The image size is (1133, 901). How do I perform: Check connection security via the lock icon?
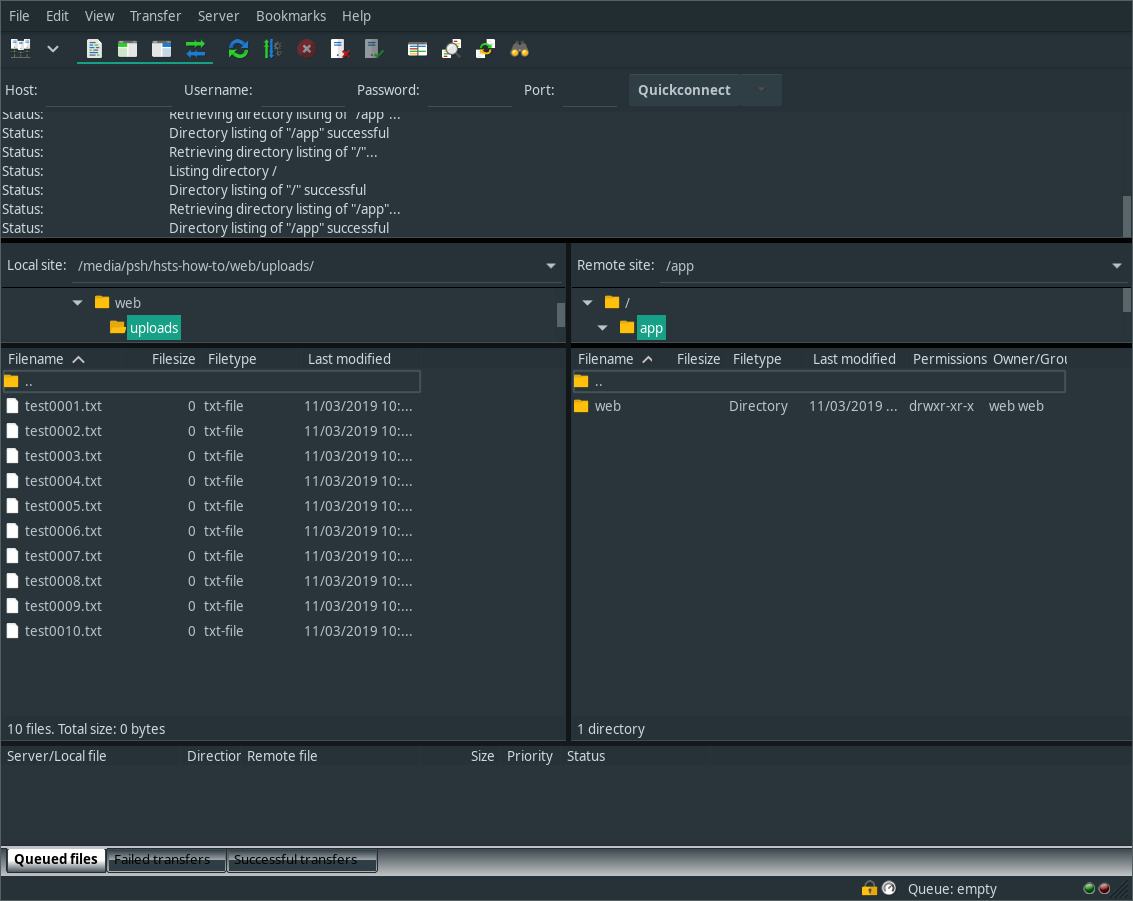tap(869, 888)
